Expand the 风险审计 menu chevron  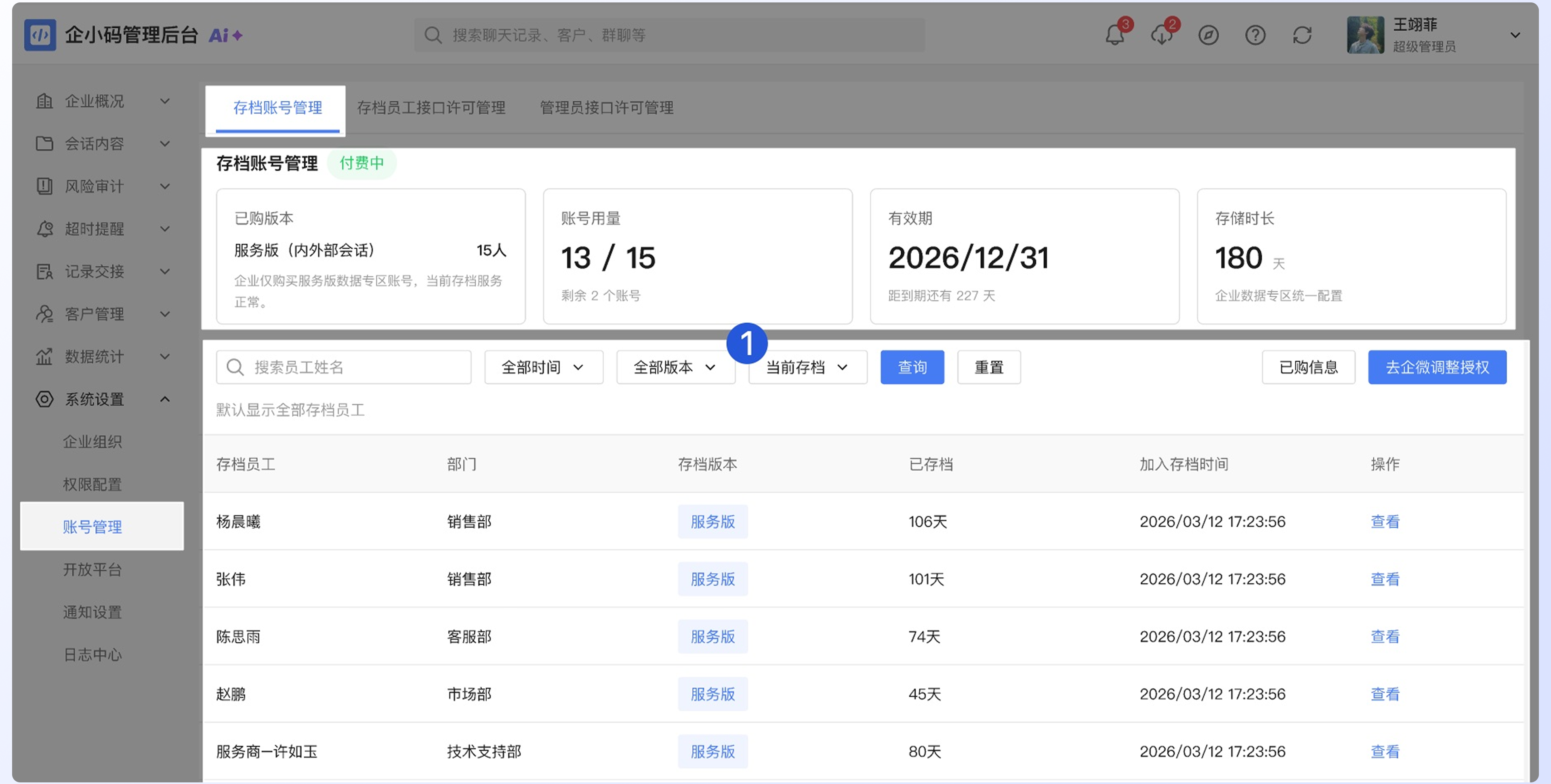[x=164, y=186]
